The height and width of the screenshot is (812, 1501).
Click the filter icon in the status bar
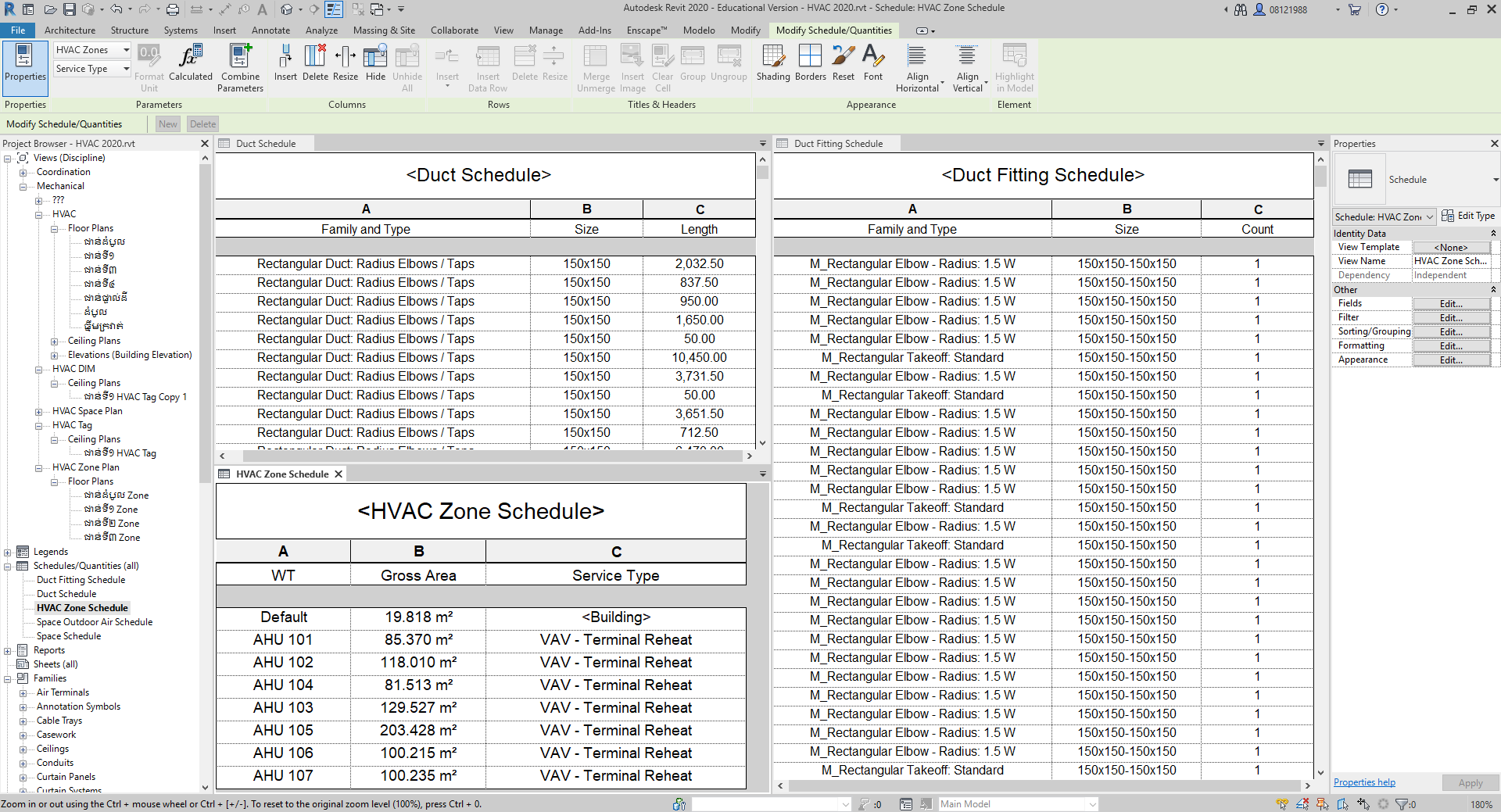coord(1401,803)
